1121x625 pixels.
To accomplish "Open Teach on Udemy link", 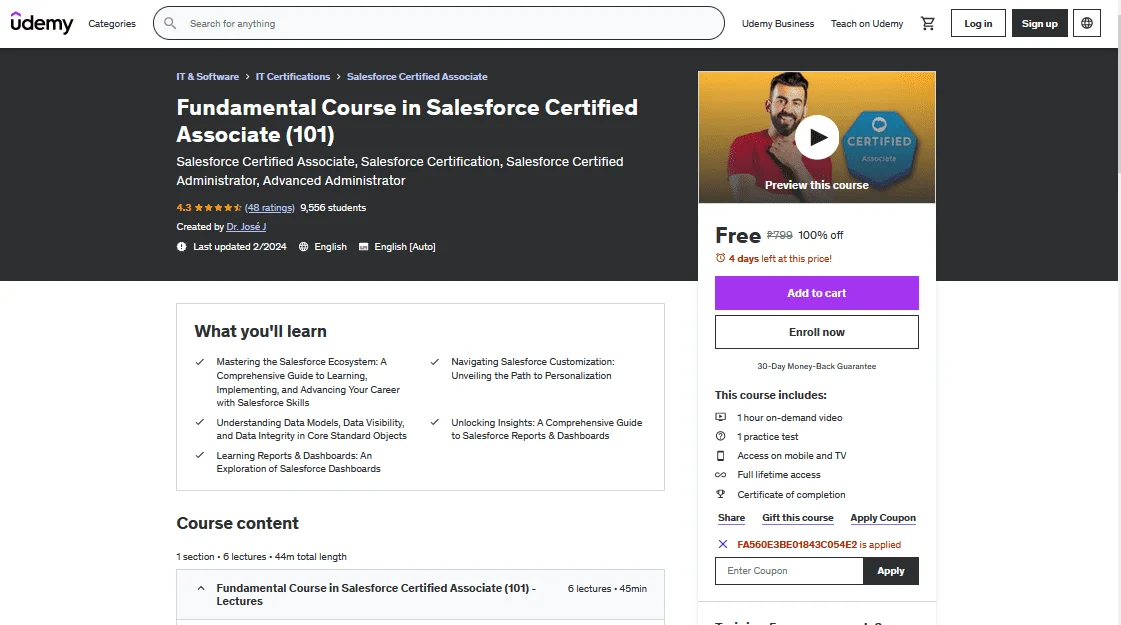I will (866, 24).
